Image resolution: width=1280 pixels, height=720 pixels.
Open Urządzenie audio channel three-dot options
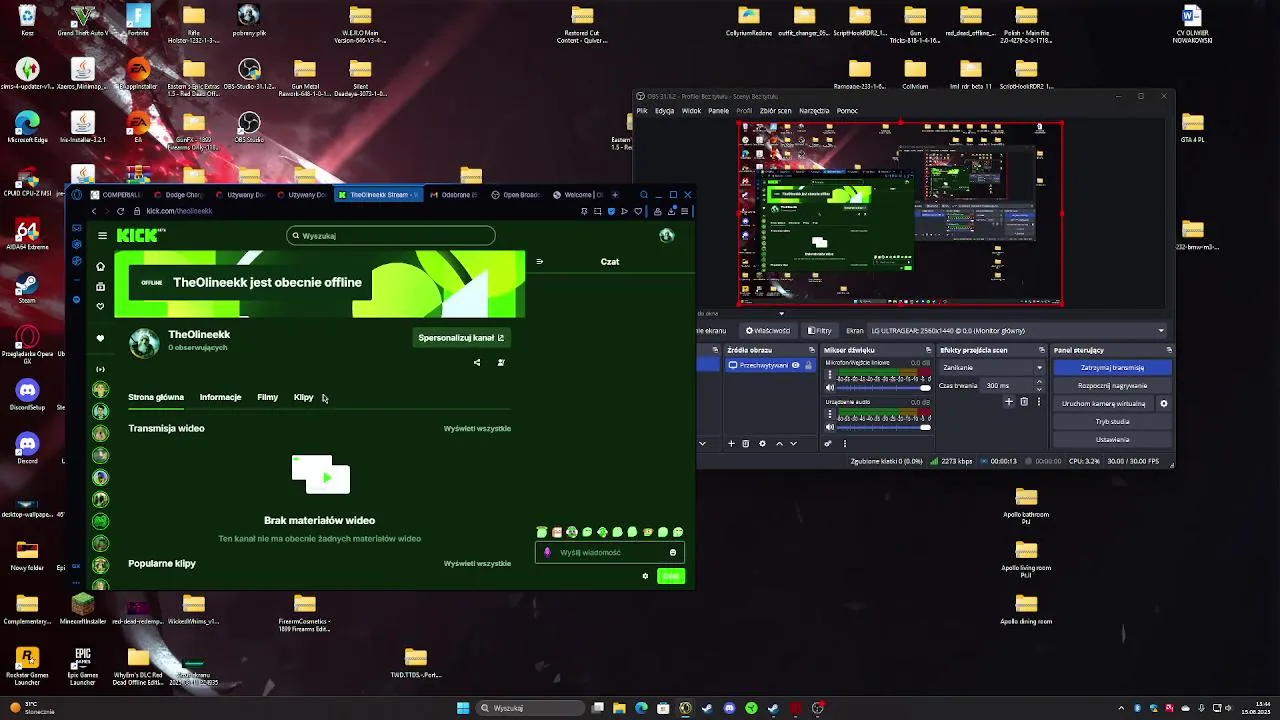tap(830, 414)
